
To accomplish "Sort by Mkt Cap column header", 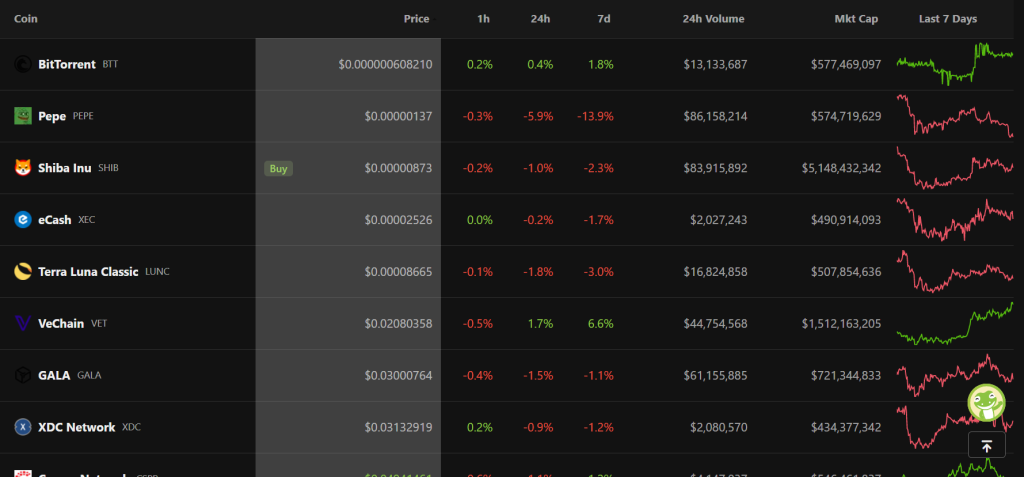I will pyautogui.click(x=857, y=19).
